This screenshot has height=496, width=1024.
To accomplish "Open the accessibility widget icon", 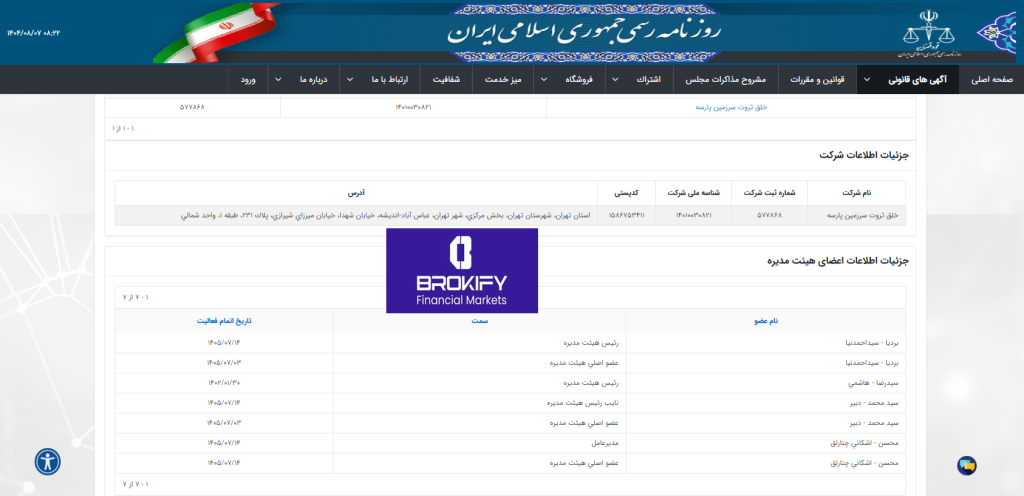I will point(48,461).
